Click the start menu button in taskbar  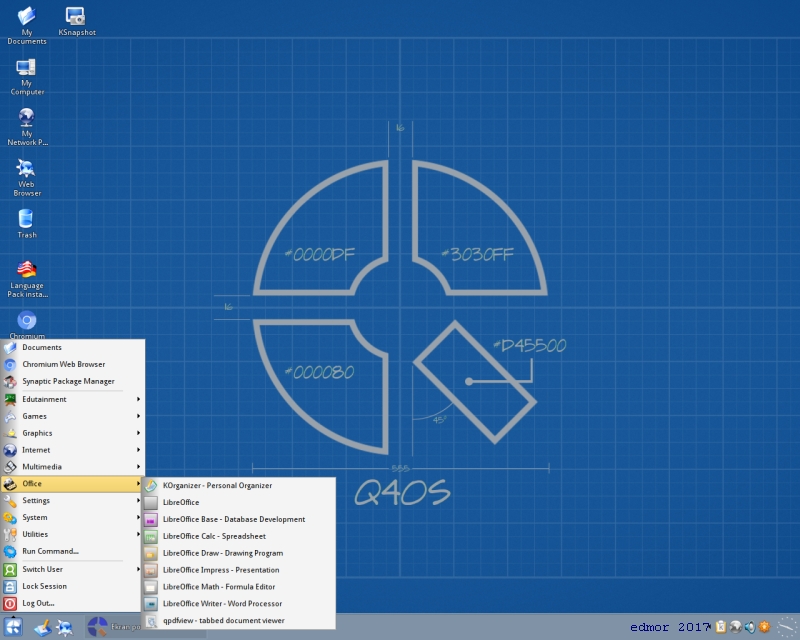13,627
